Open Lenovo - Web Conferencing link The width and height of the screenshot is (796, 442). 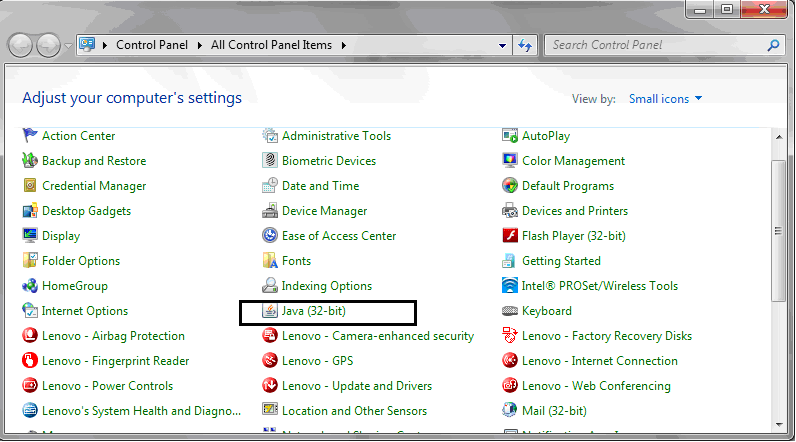coord(596,386)
